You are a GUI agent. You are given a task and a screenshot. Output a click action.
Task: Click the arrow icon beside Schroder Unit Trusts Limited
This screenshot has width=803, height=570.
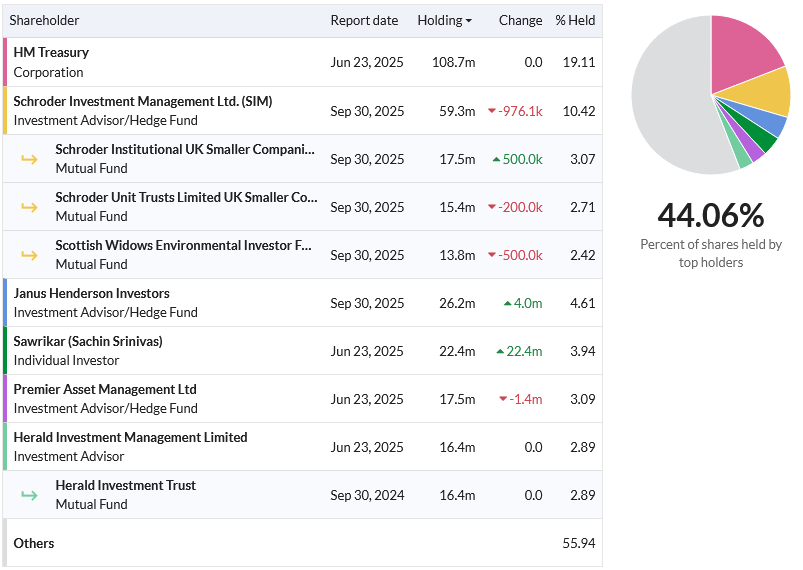[x=29, y=207]
